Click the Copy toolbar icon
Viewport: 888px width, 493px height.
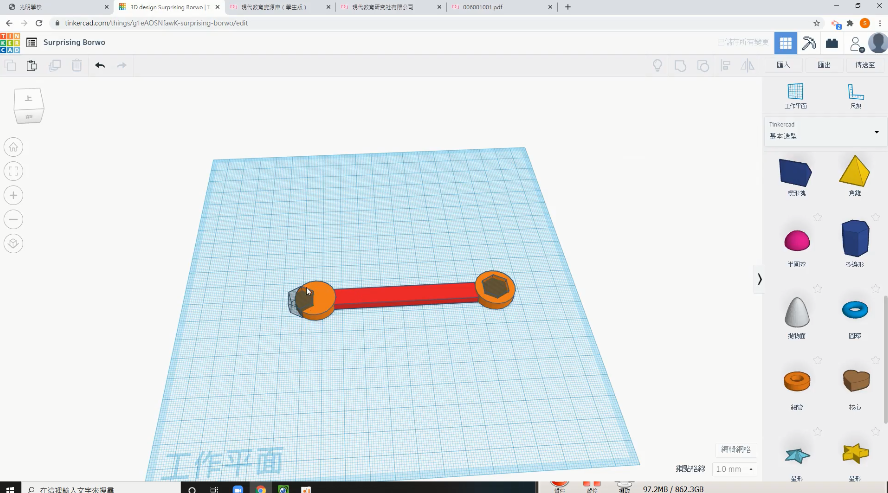pyautogui.click(x=10, y=66)
